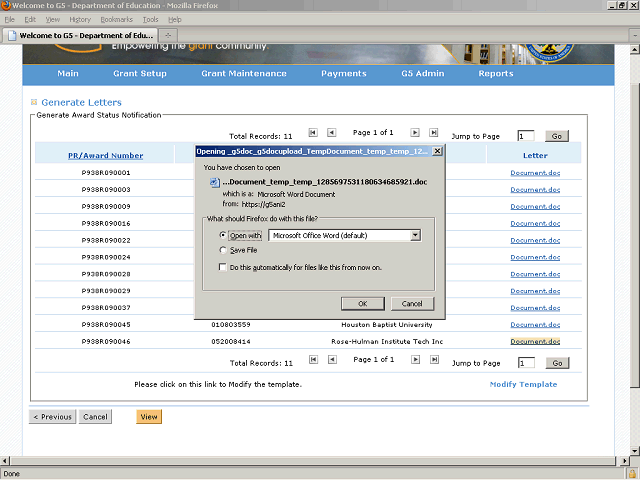
Task: Open the Edit menu
Action: coord(30,19)
